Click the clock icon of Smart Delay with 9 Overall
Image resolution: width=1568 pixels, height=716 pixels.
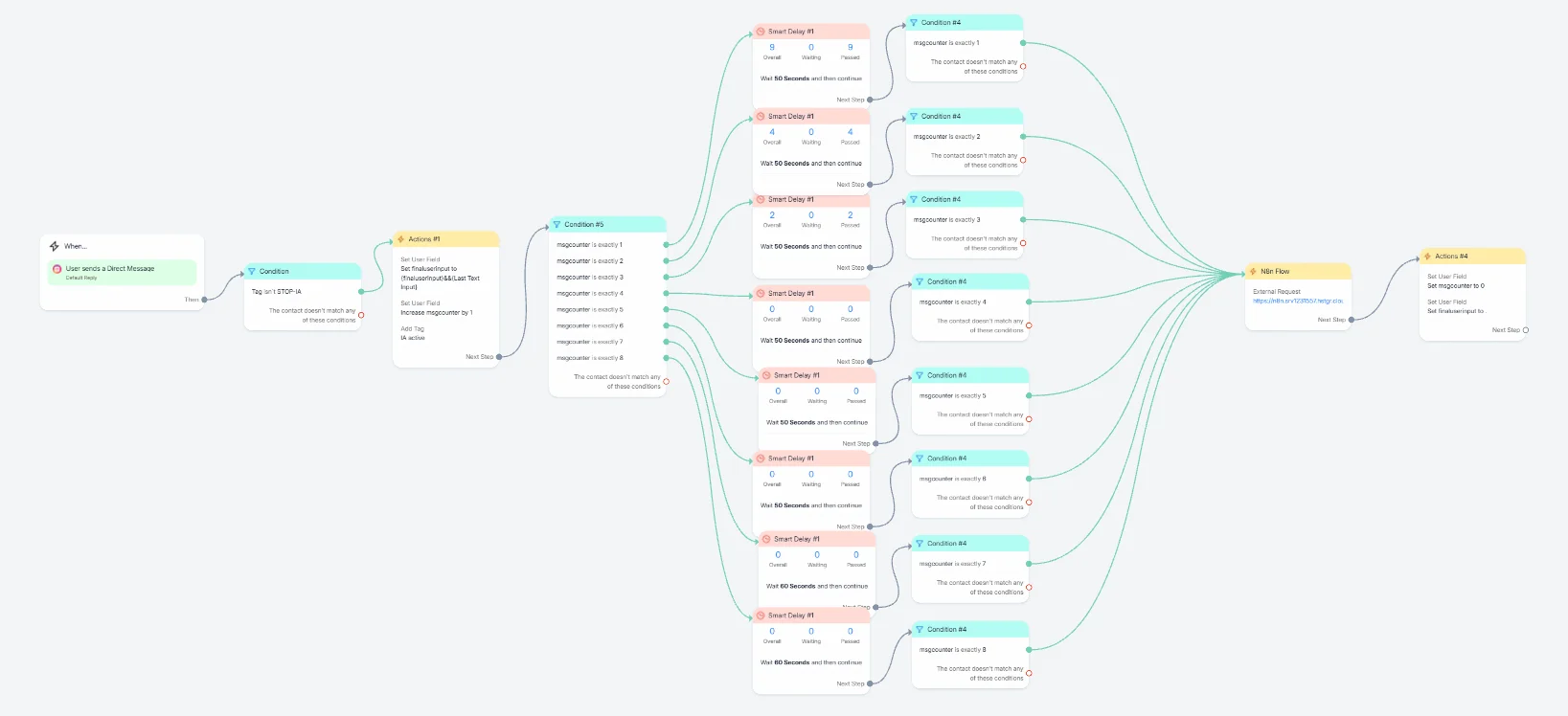761,32
